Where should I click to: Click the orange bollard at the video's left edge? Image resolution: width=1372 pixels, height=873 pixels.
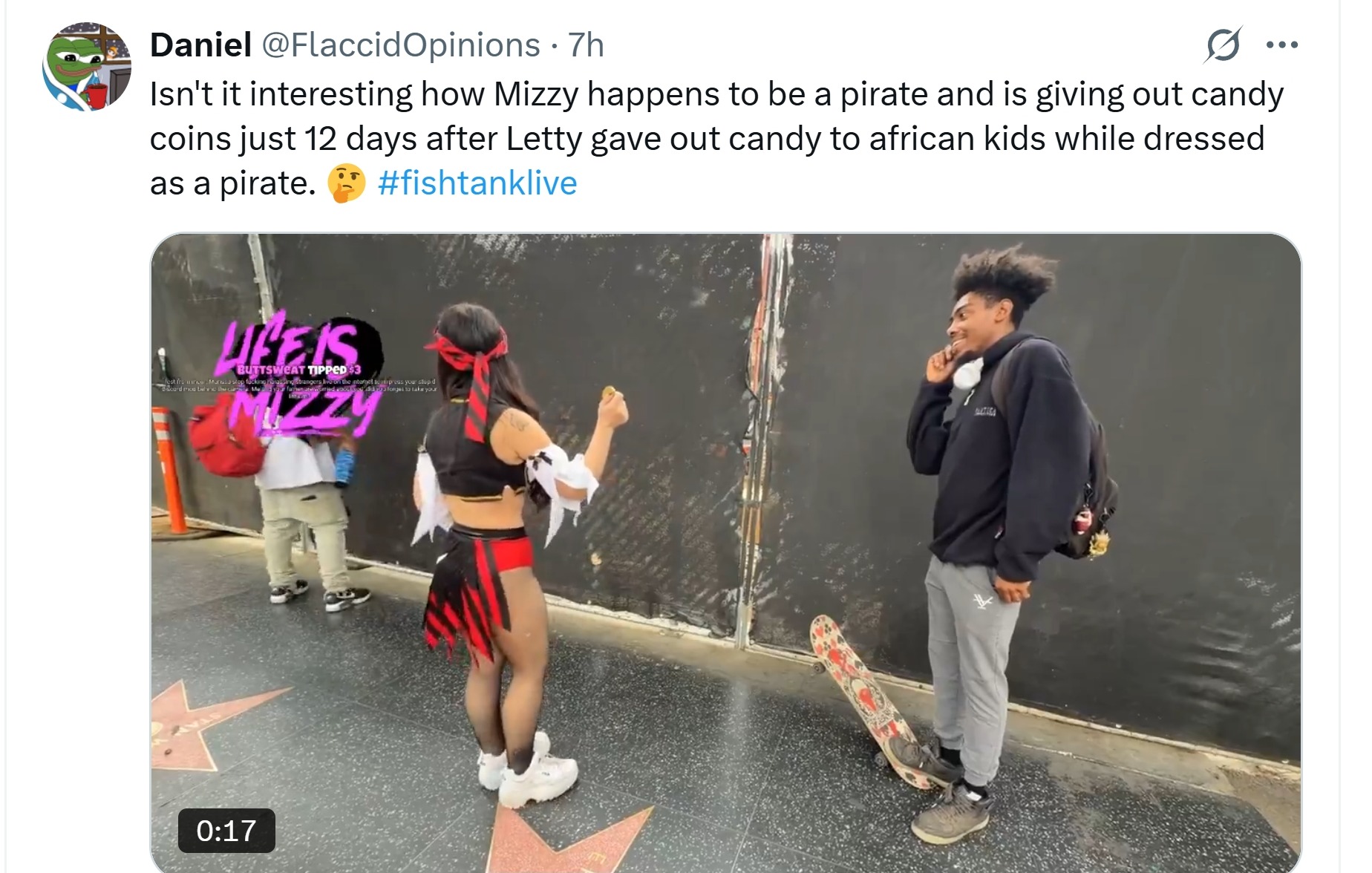click(168, 469)
